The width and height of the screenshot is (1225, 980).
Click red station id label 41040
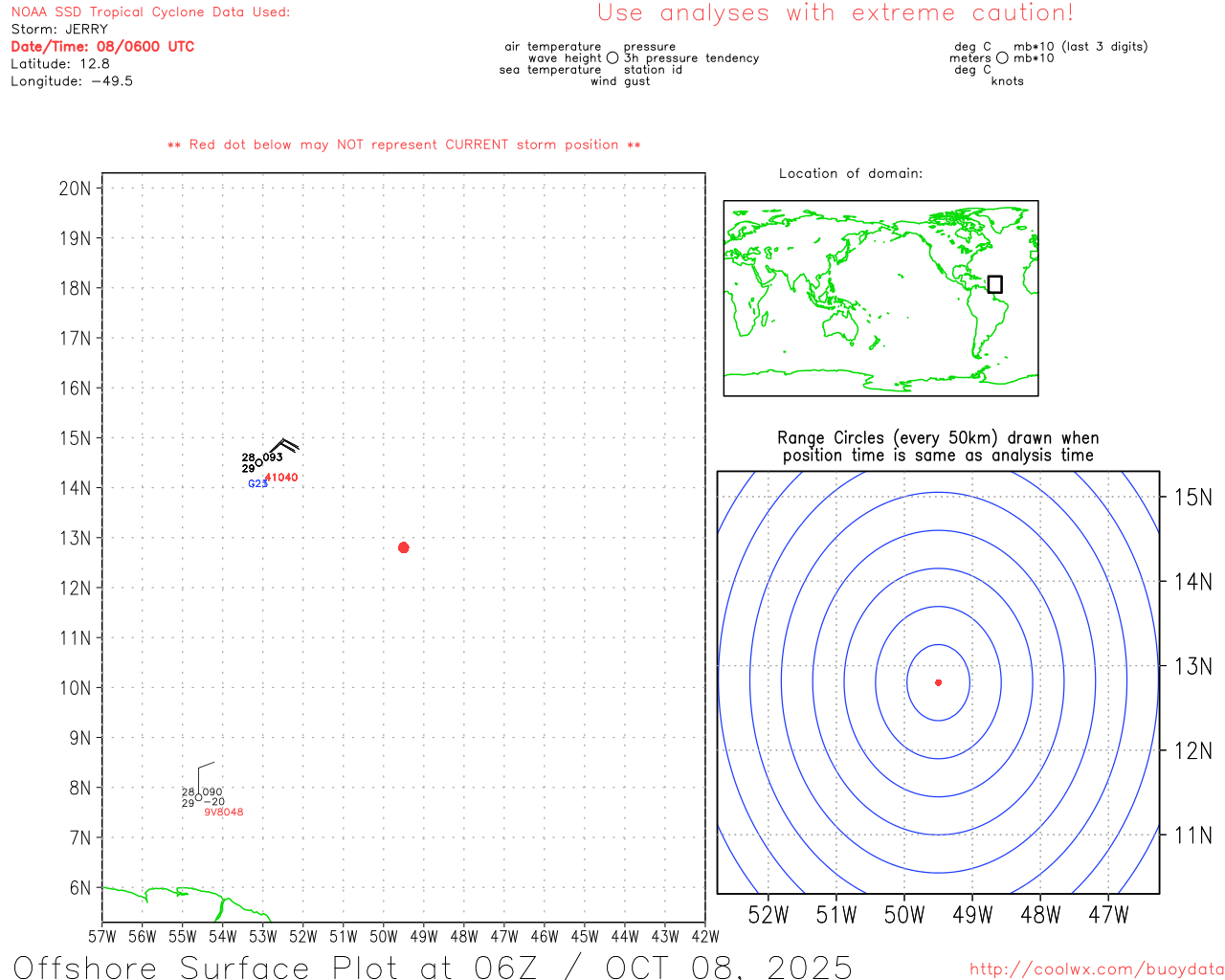(x=281, y=477)
